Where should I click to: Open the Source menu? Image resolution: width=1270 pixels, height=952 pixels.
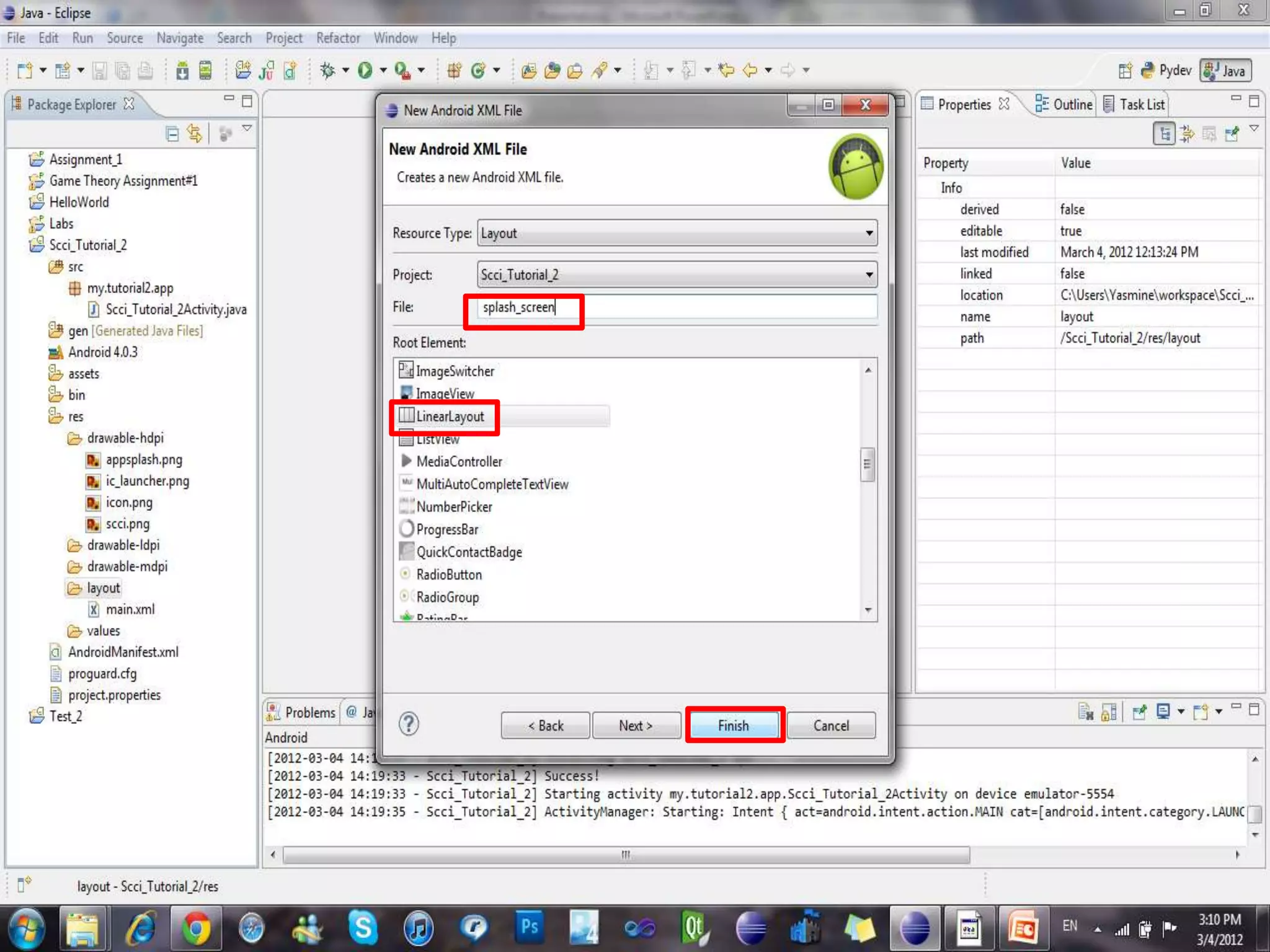click(125, 38)
